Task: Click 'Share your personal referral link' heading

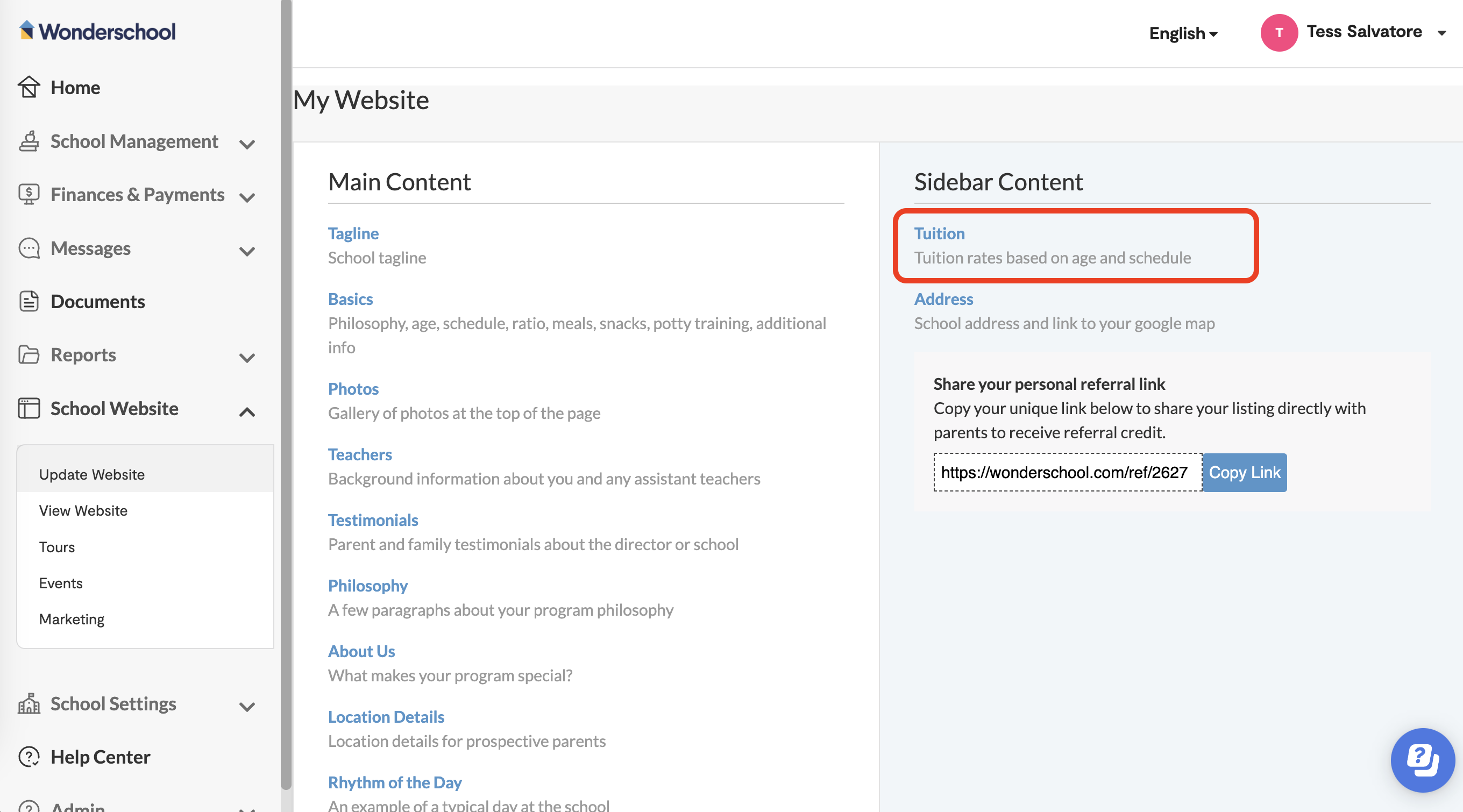Action: pyautogui.click(x=1049, y=384)
